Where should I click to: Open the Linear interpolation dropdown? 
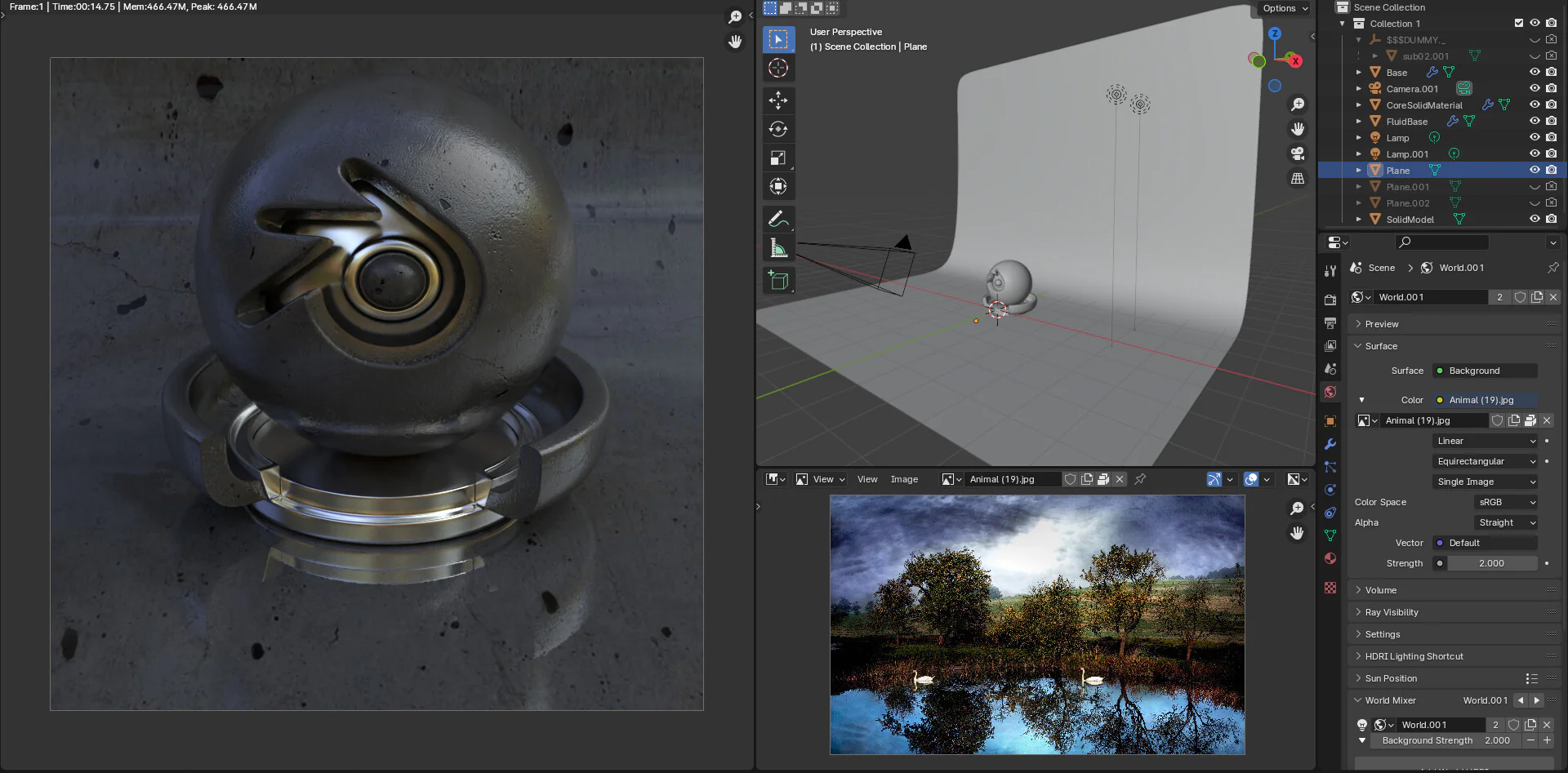click(1486, 441)
